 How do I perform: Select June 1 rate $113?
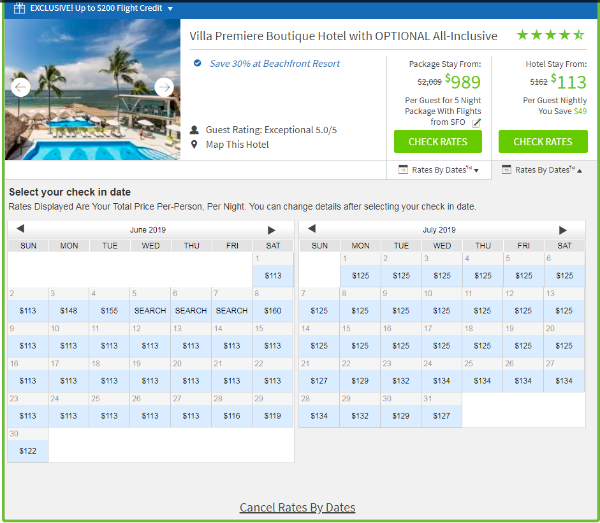(273, 276)
